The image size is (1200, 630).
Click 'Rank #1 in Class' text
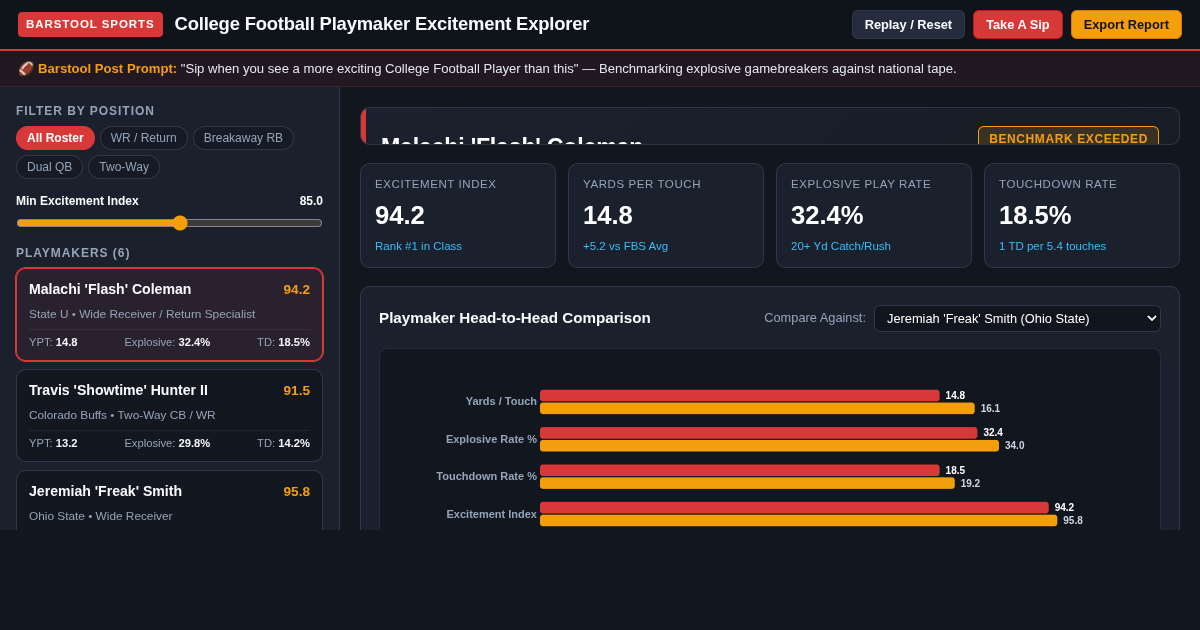pyautogui.click(x=418, y=246)
